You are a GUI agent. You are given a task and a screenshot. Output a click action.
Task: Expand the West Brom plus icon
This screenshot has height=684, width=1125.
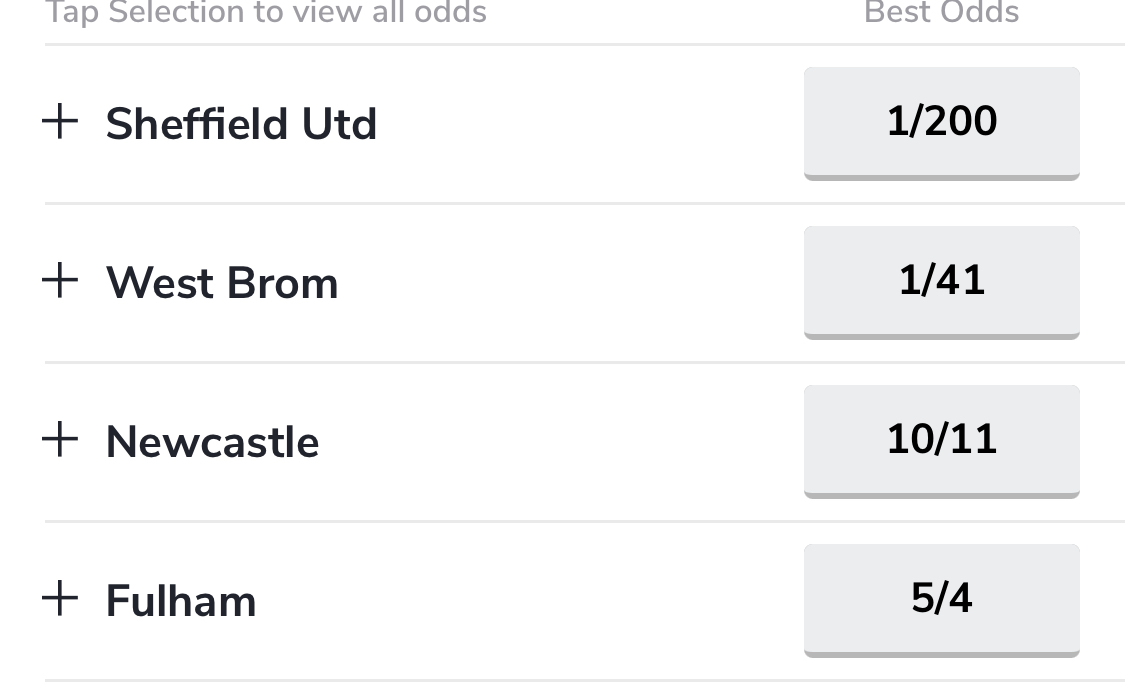60,280
